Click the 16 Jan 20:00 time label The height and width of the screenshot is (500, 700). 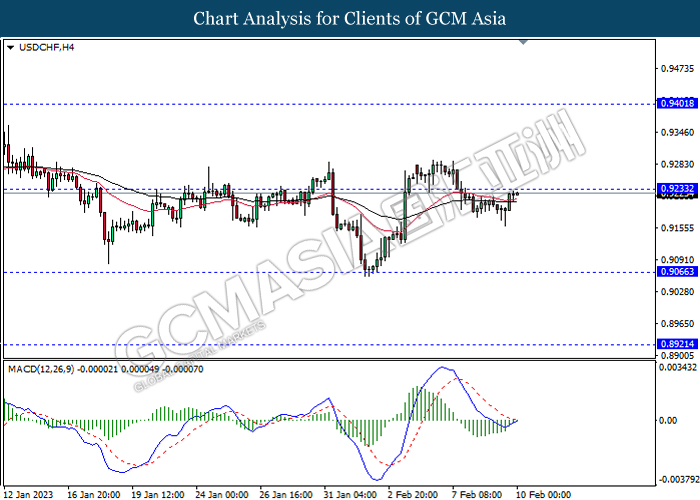point(93,495)
